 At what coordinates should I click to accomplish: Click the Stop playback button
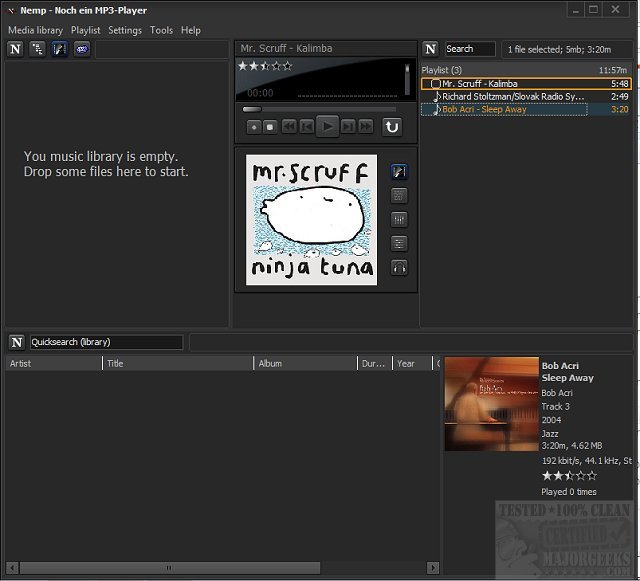pos(270,126)
